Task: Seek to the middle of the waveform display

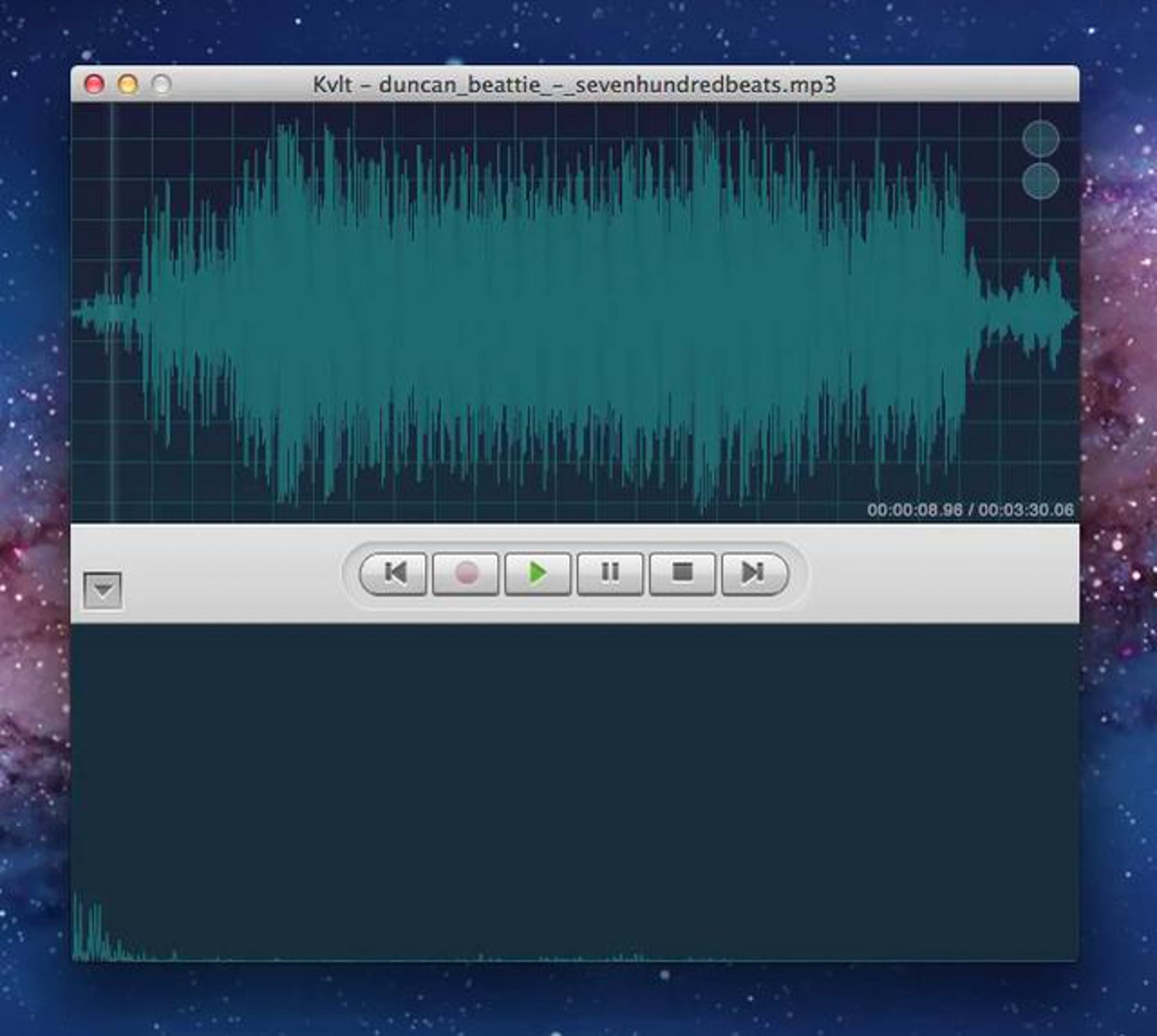Action: click(x=575, y=313)
